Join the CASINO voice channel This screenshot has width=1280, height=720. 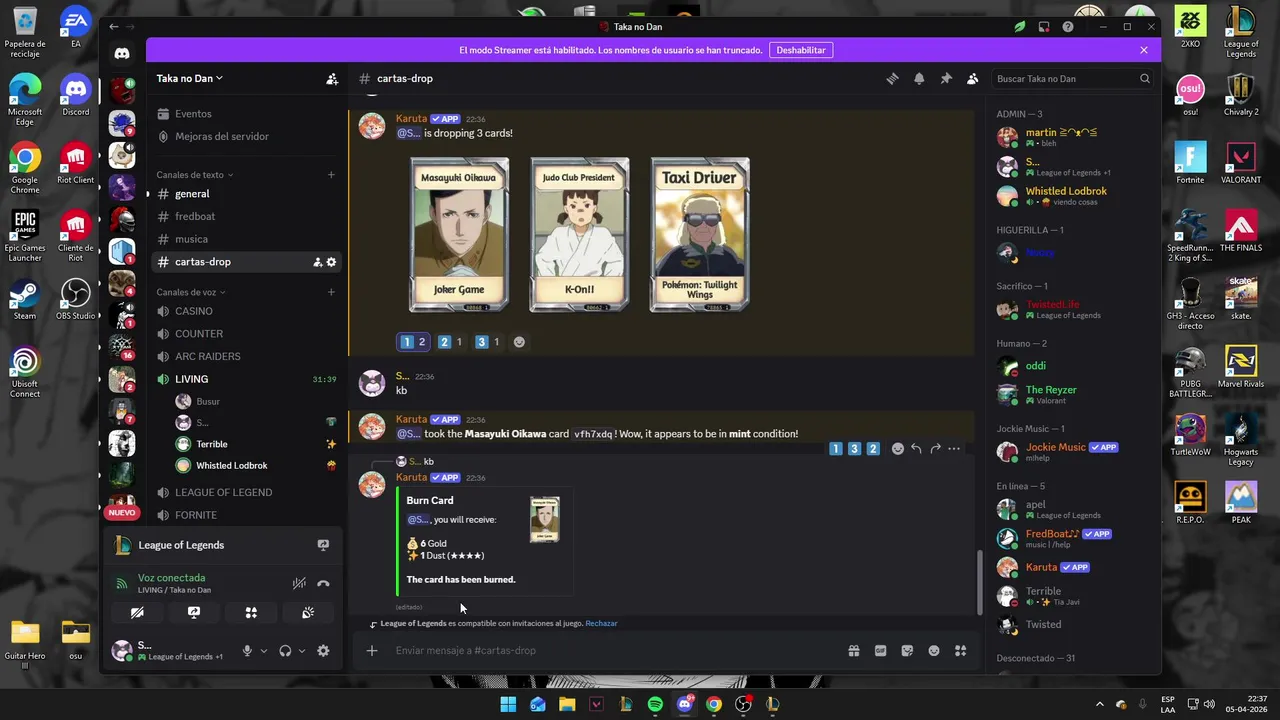click(x=245, y=311)
